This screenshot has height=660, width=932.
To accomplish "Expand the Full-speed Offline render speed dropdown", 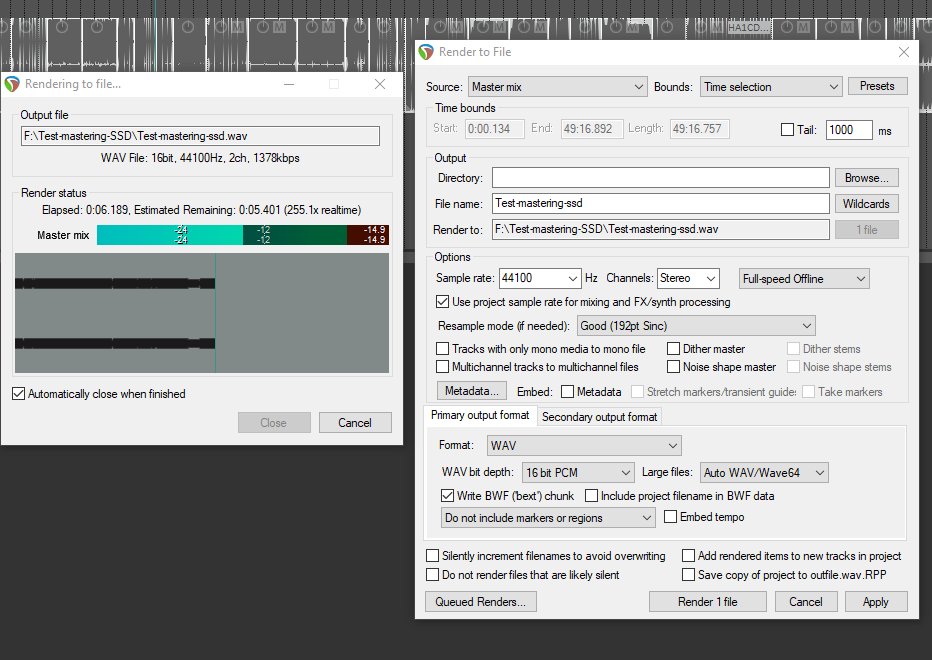I will tap(804, 279).
